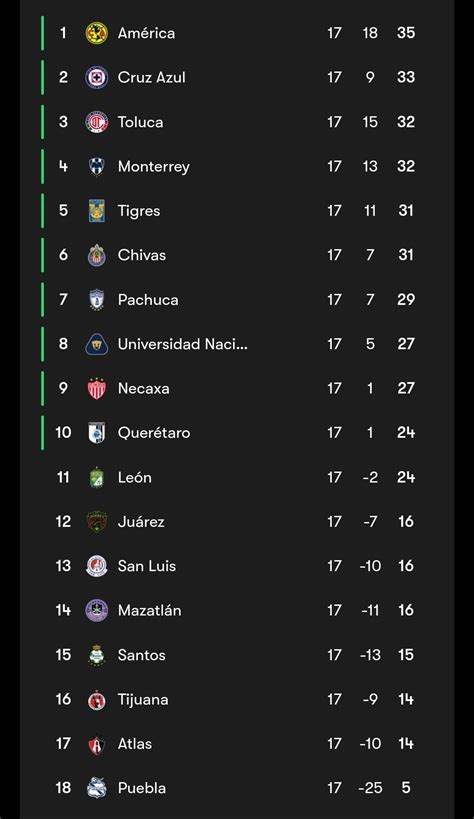Click the Universidad Nacional puma logo
The width and height of the screenshot is (474, 819).
[97, 344]
